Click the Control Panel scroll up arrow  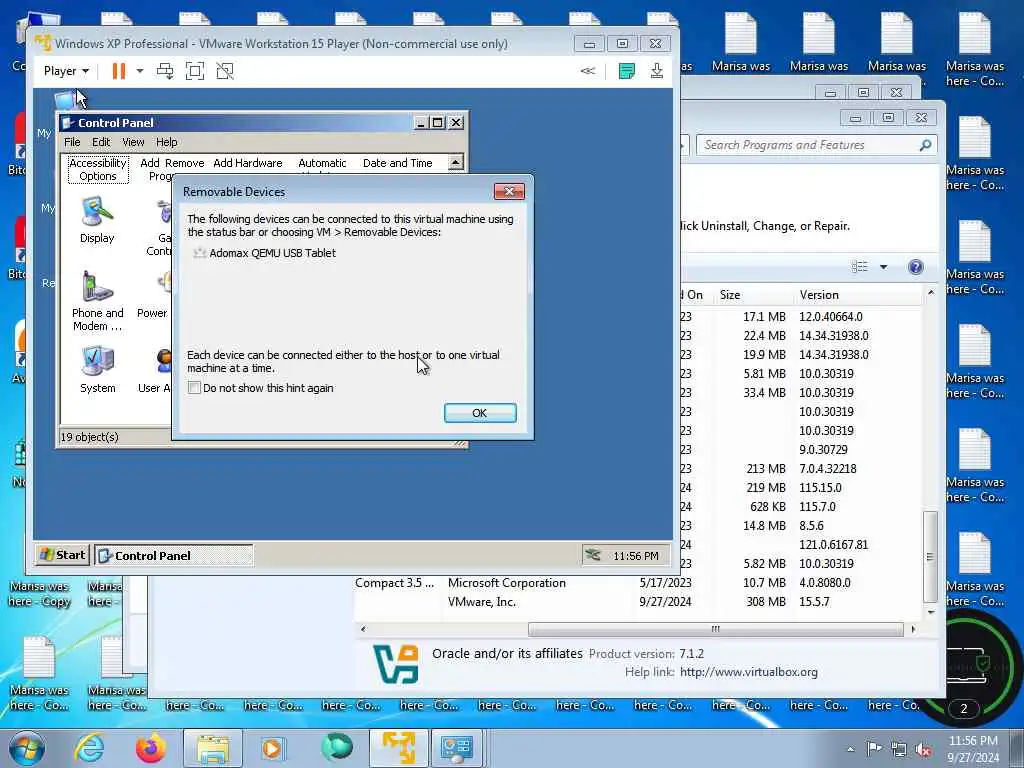[x=456, y=161]
